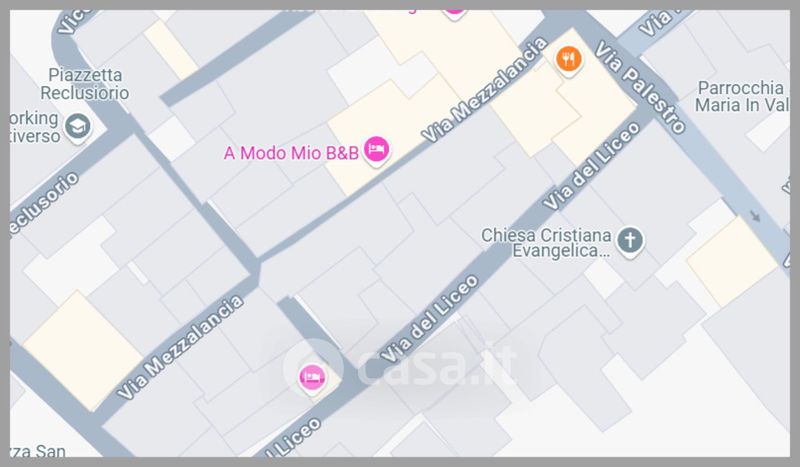This screenshot has height=467, width=800.
Task: Click the graduation cap school marker
Action: [78, 126]
